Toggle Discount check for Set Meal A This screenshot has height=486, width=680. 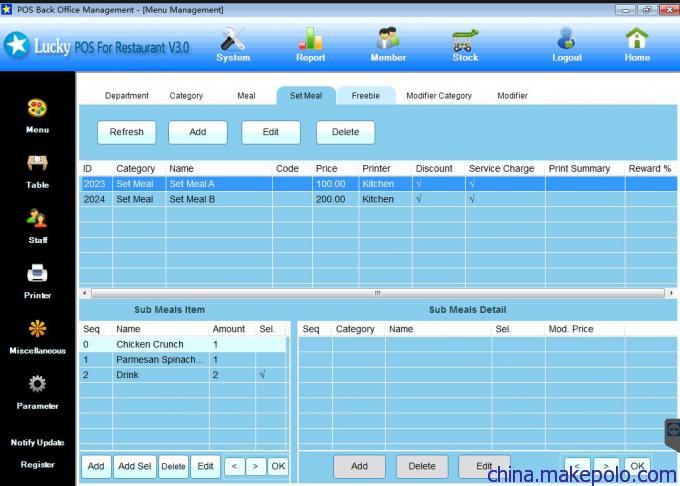pos(419,184)
